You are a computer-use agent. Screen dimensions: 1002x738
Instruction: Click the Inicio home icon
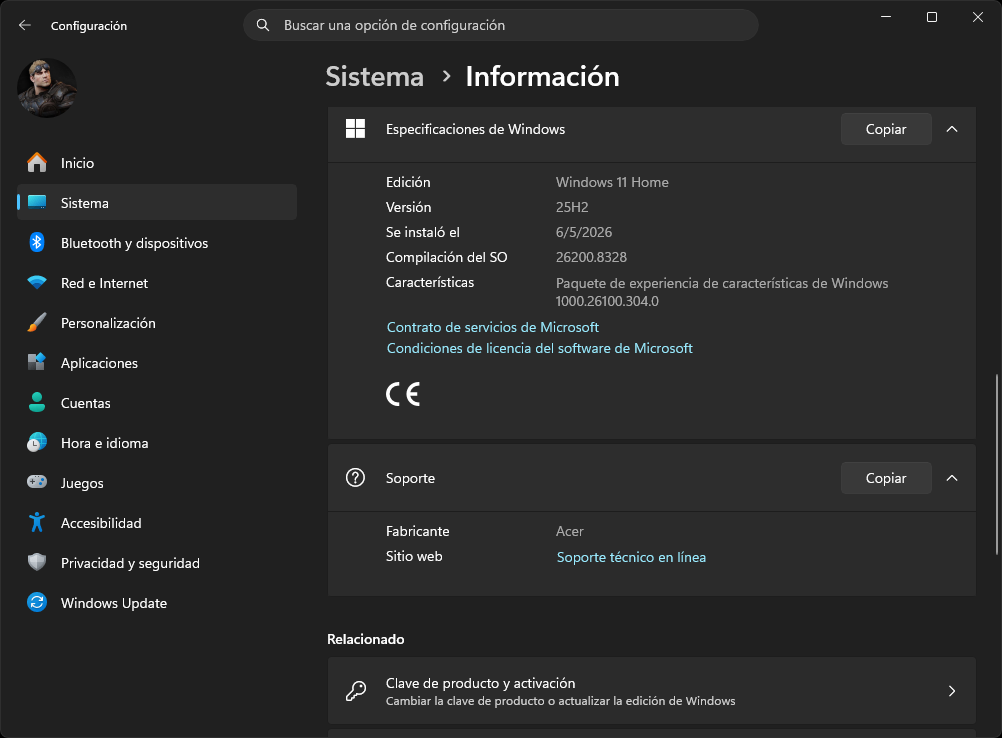[x=37, y=163]
